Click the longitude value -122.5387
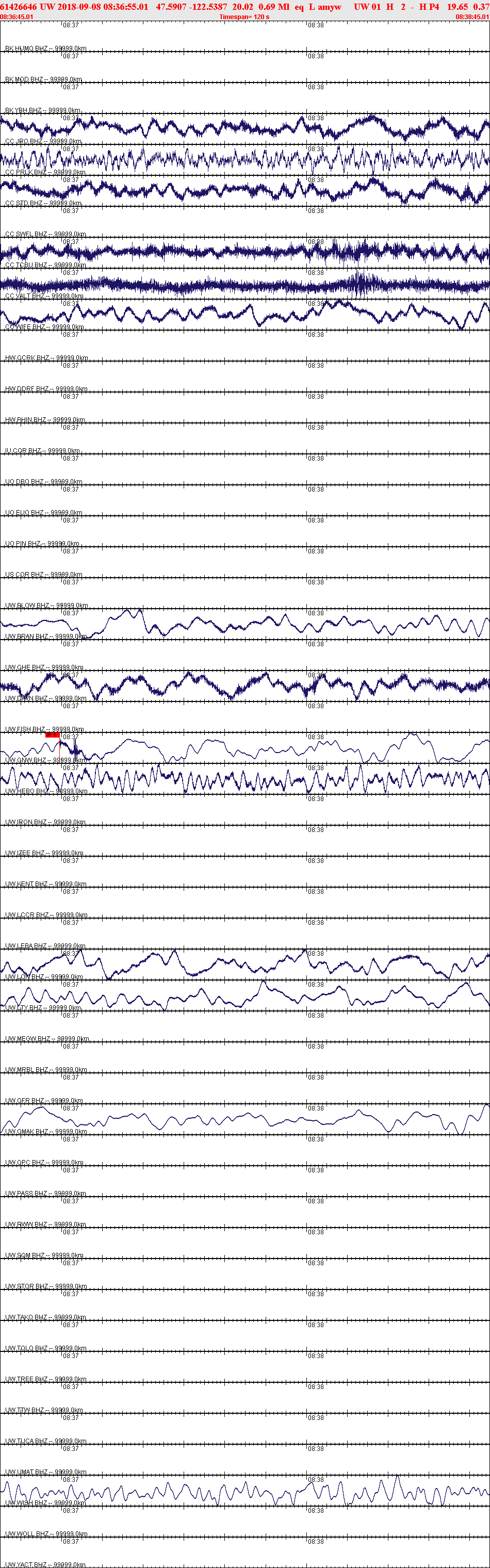The image size is (490, 1568). [x=208, y=7]
